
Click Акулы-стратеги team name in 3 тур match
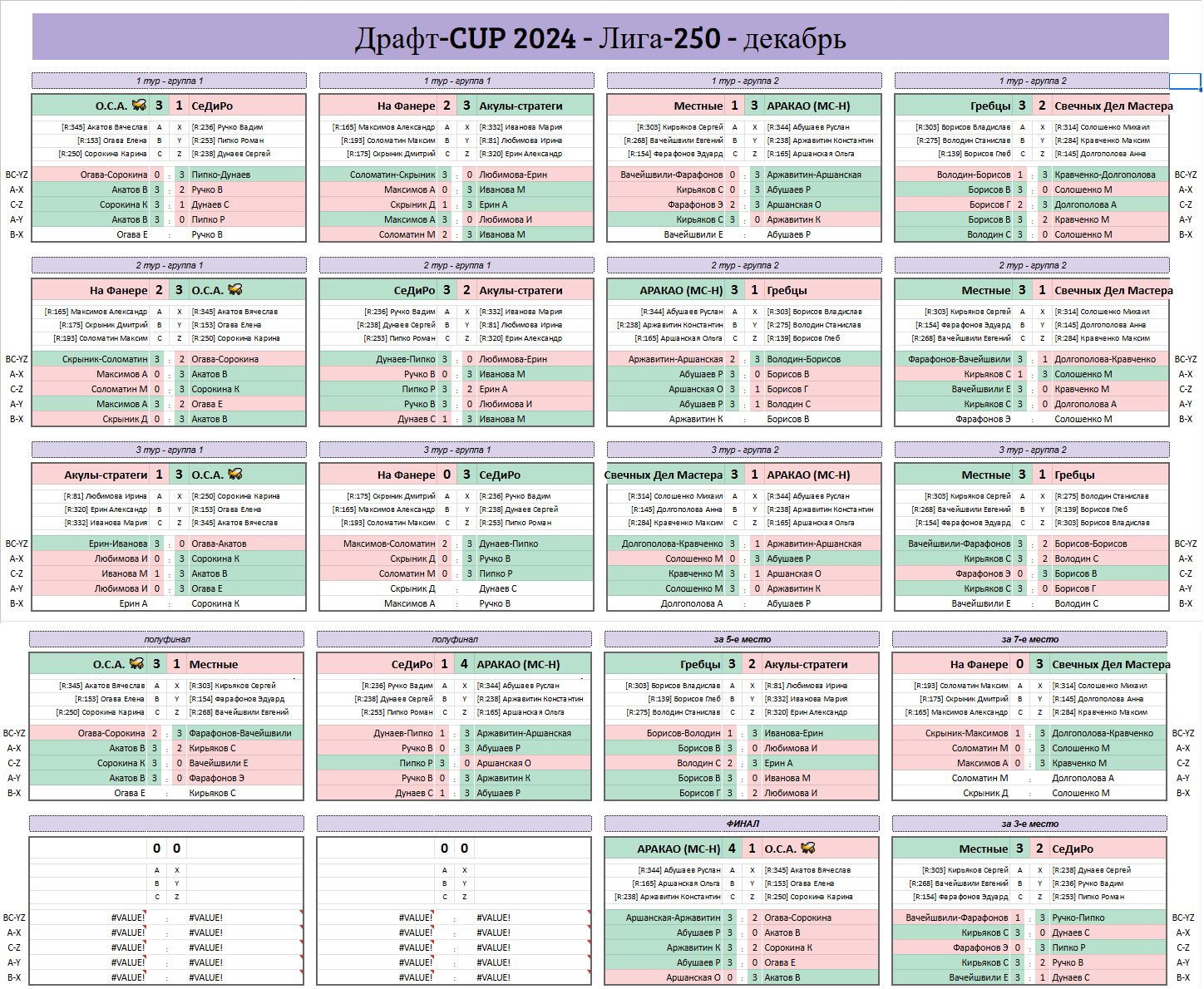coord(106,475)
